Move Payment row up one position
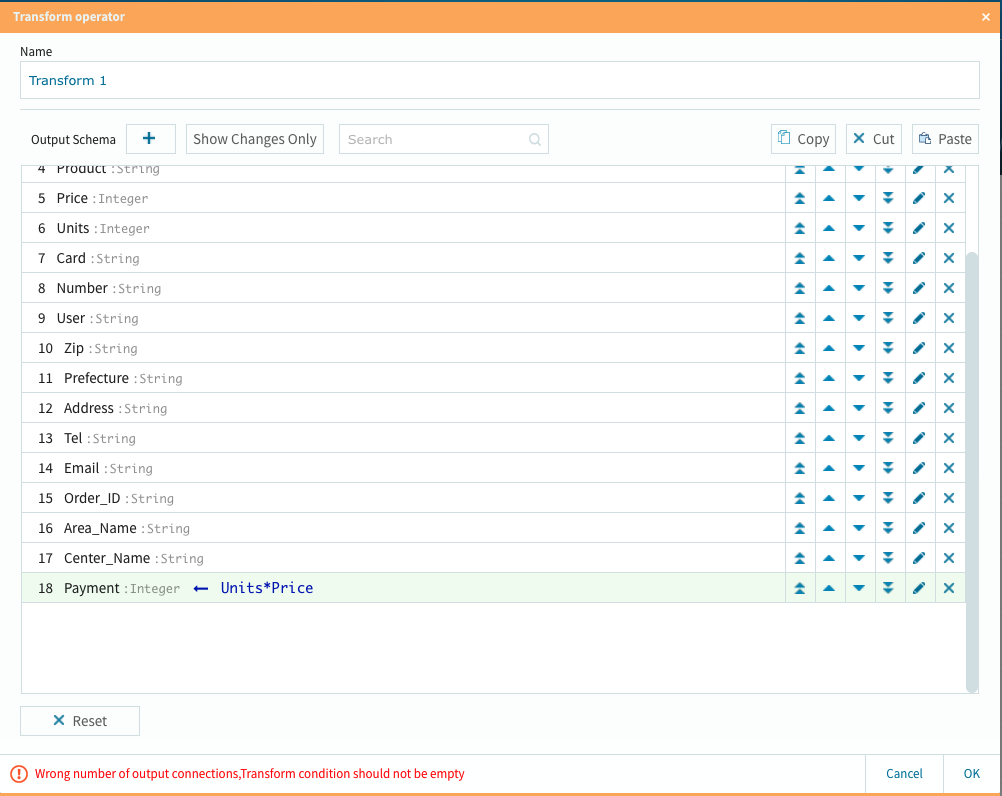The height and width of the screenshot is (796, 1002). coord(829,588)
